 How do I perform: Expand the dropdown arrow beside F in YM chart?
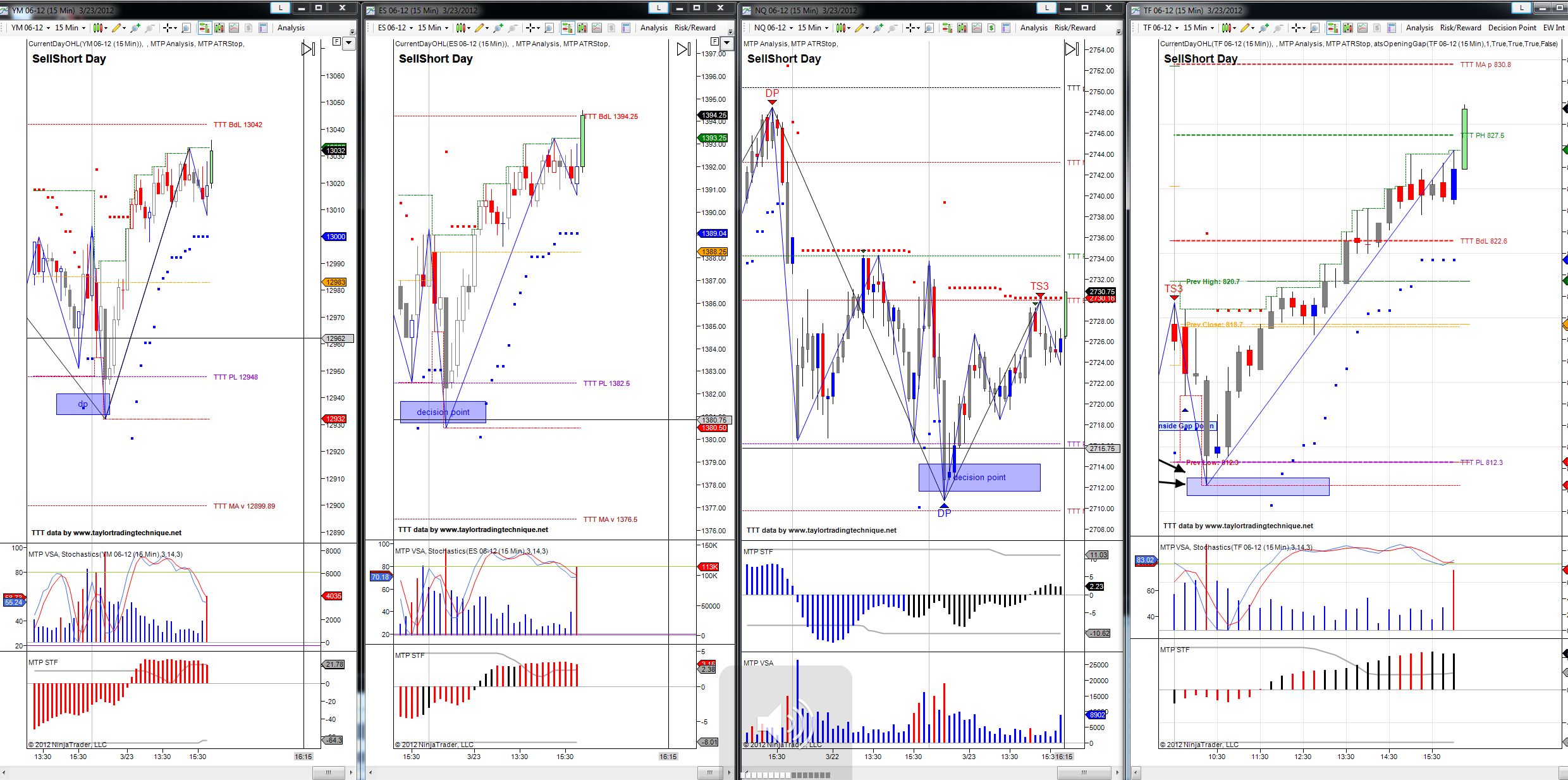coord(348,43)
